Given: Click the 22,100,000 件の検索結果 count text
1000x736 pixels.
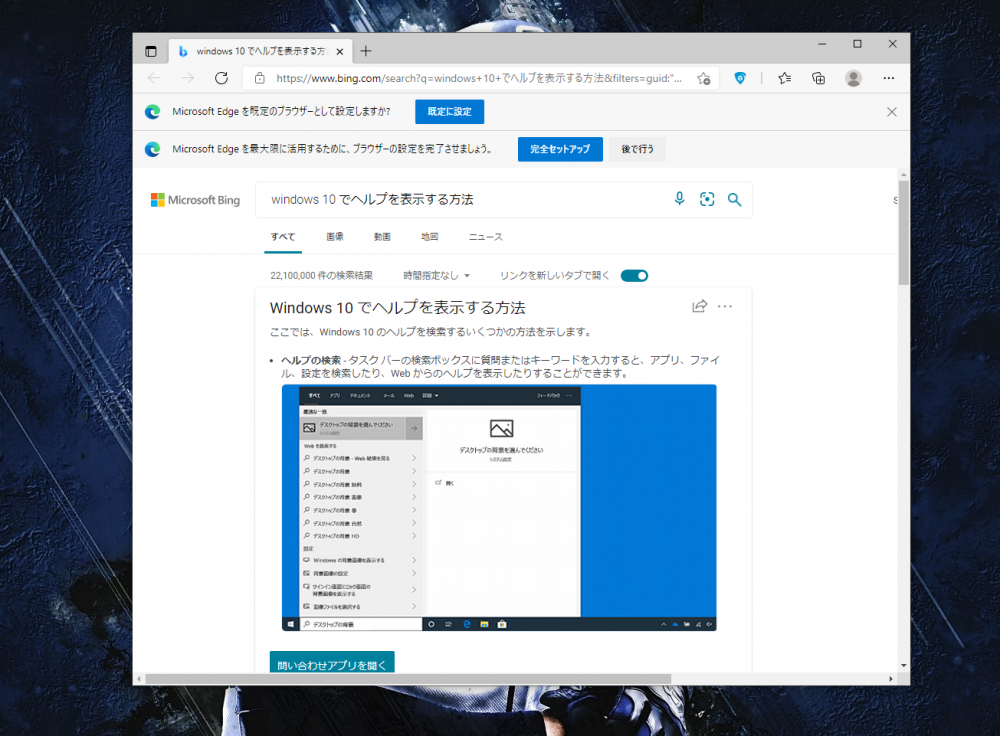Looking at the screenshot, I should click(321, 276).
